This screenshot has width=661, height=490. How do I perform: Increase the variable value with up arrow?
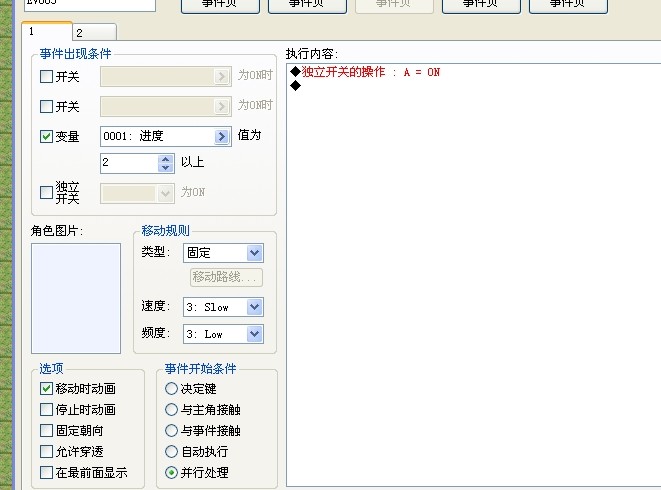pos(165,159)
